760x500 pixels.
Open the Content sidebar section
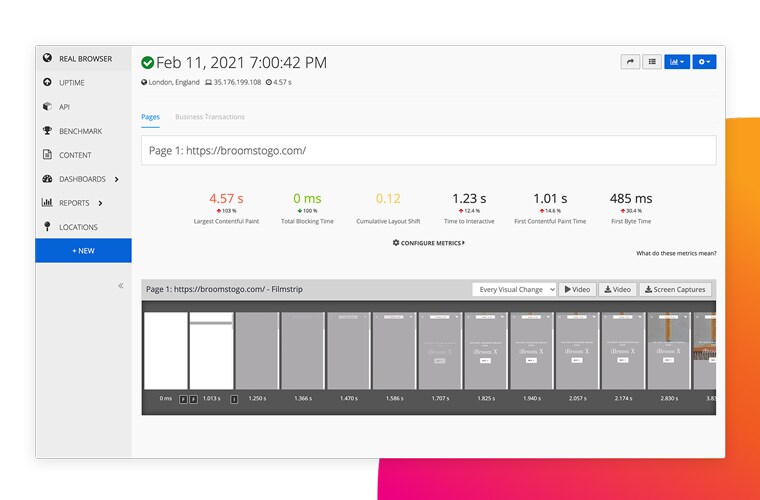pos(83,155)
